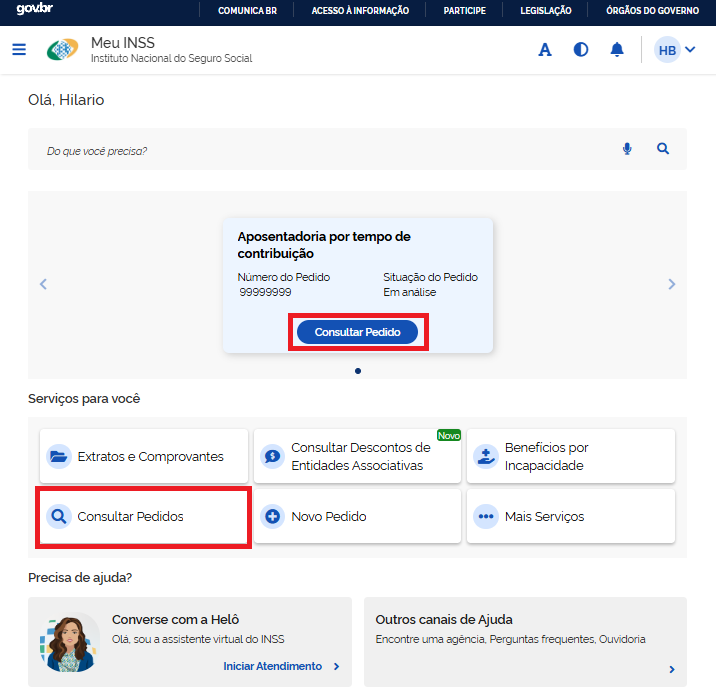The height and width of the screenshot is (695, 716).
Task: Click the Novo Pedido plus icon
Action: pos(273,516)
